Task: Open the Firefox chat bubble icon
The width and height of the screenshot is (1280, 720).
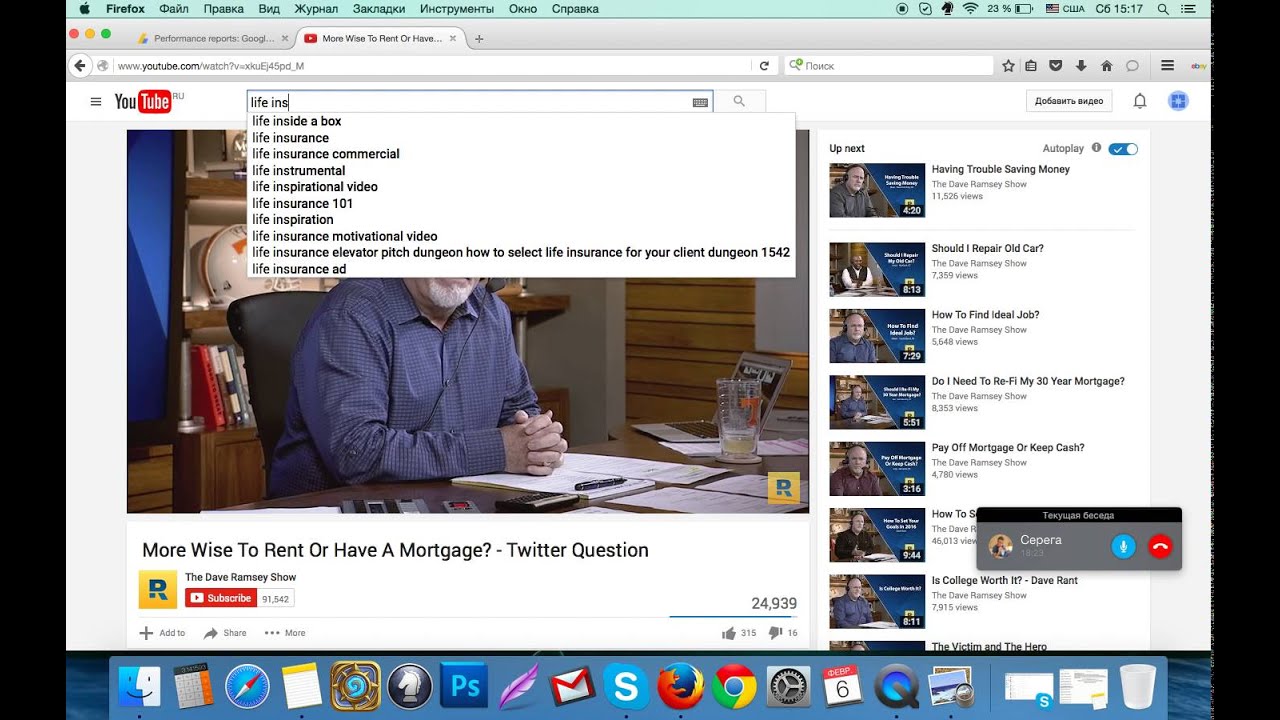Action: (x=1132, y=66)
